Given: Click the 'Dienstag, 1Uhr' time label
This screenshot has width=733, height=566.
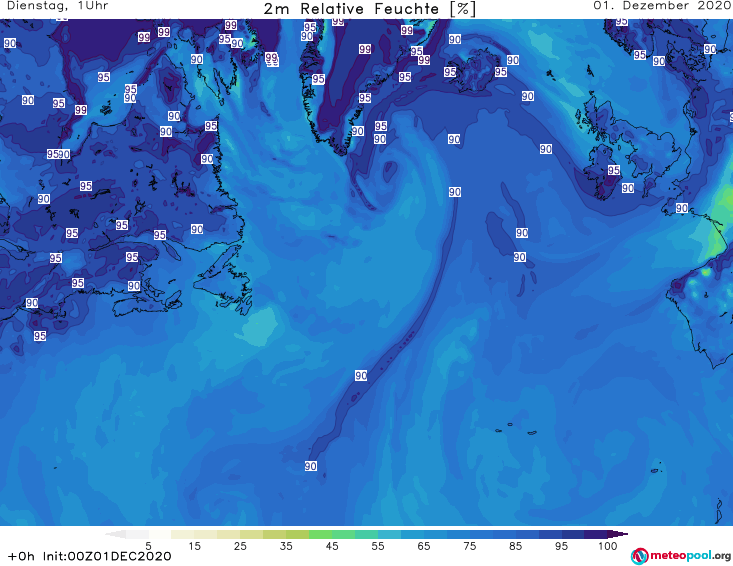Looking at the screenshot, I should point(57,6).
